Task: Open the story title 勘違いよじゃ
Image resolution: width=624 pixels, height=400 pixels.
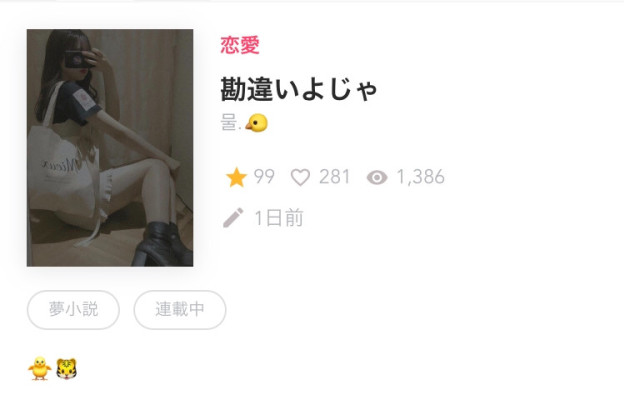Action: pyautogui.click(x=298, y=89)
